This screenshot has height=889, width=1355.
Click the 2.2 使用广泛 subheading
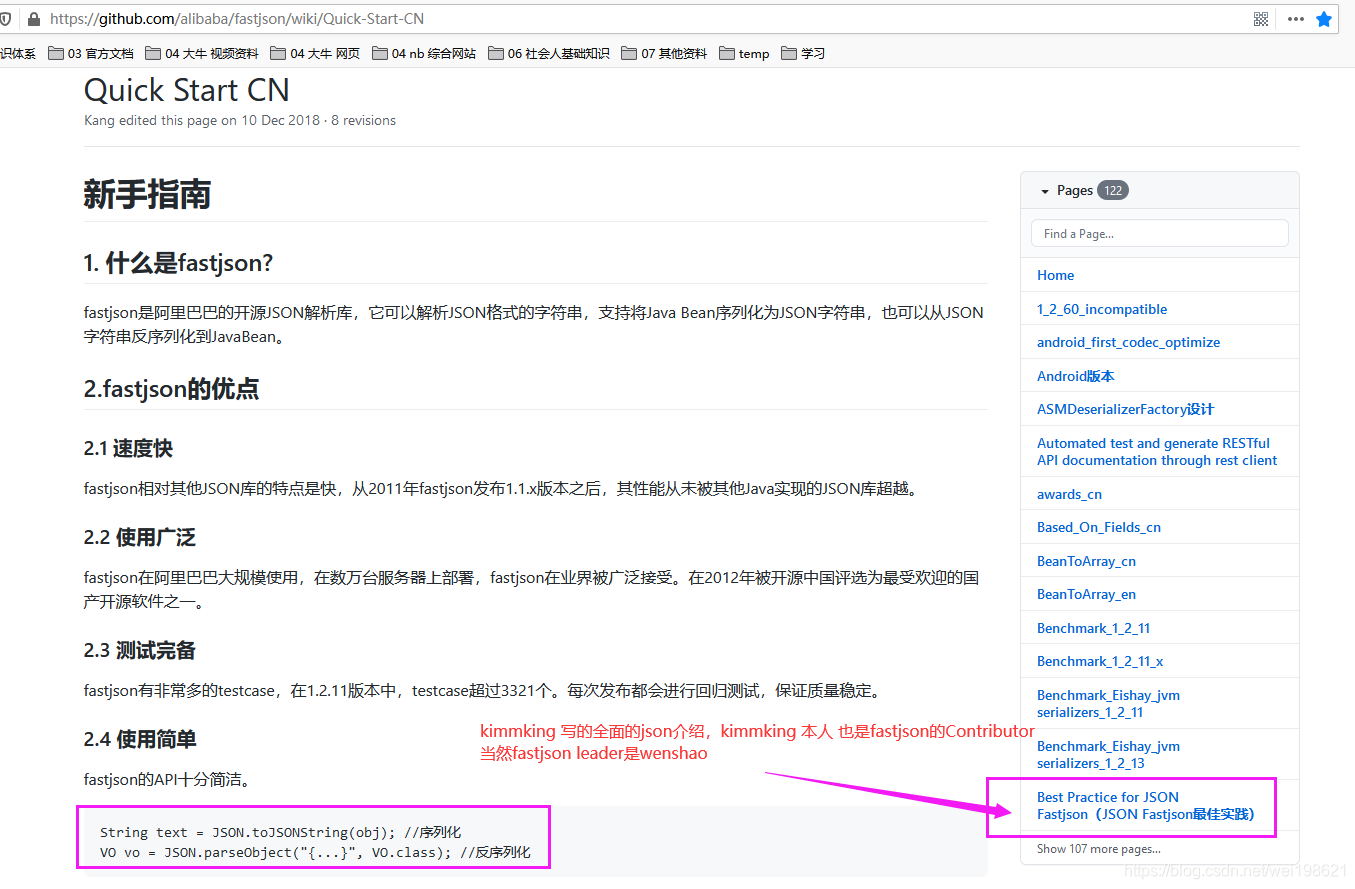click(x=139, y=537)
